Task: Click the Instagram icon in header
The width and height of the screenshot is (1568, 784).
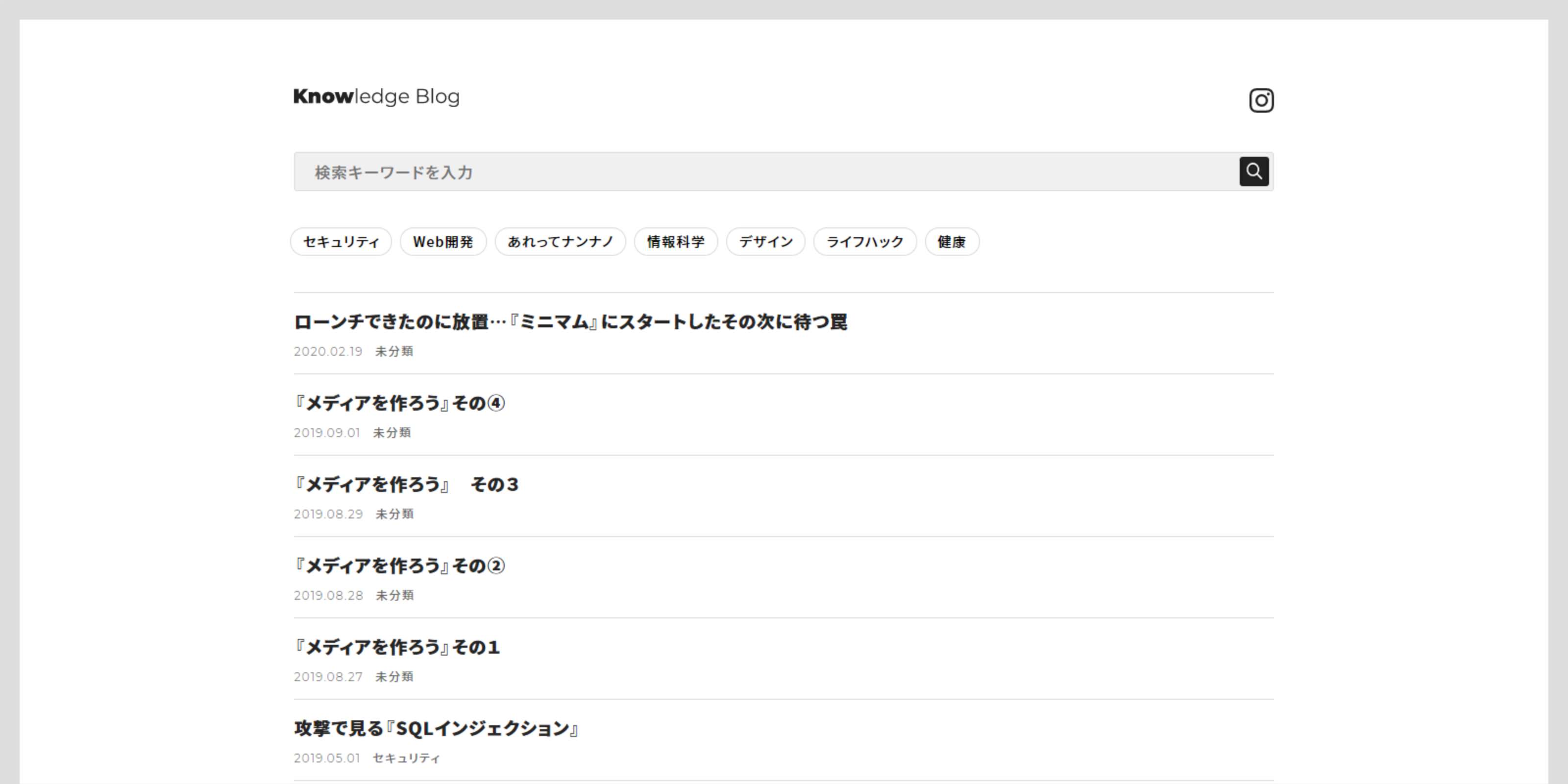Action: pos(1261,100)
